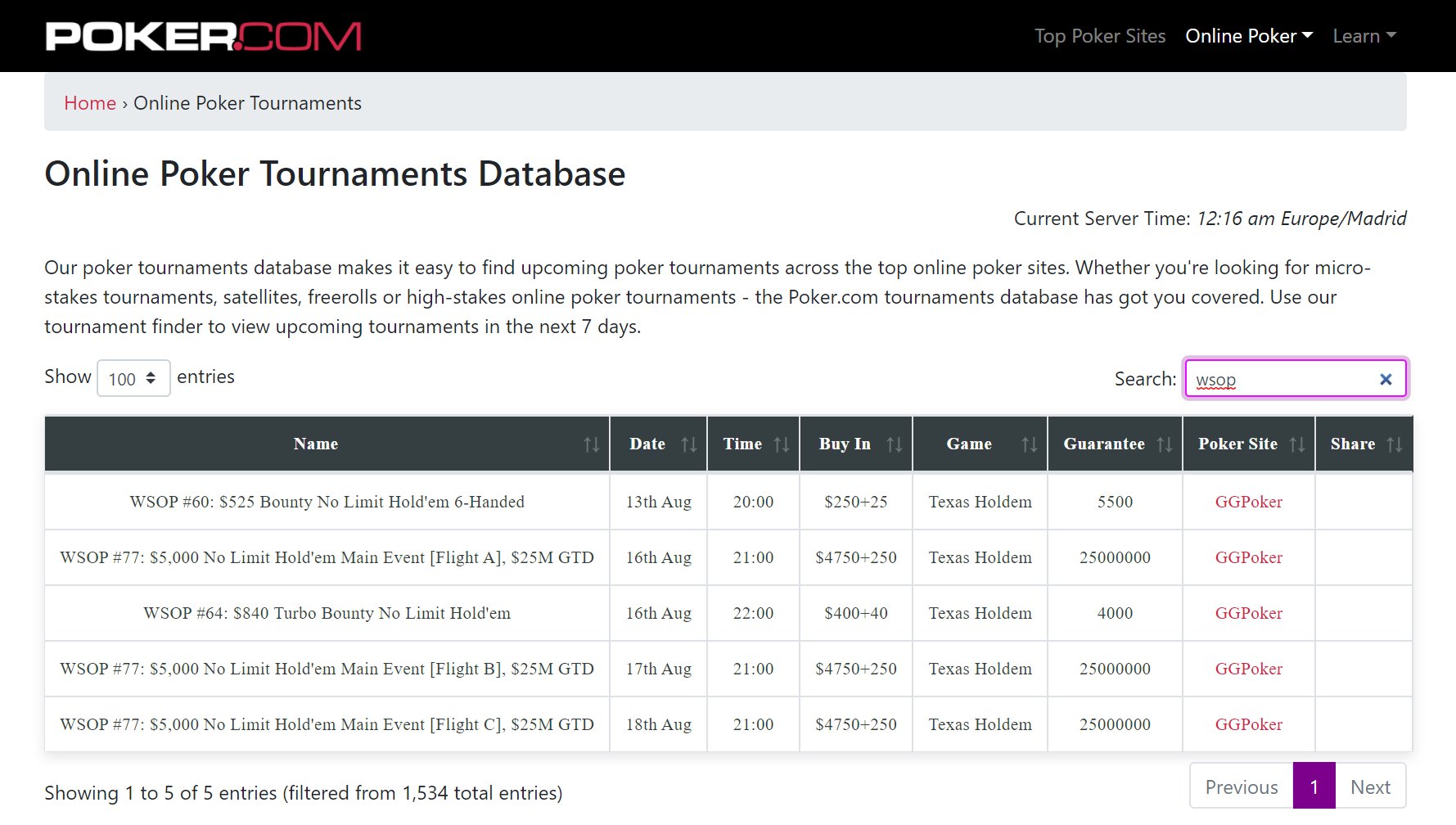
Task: Clear the search field with the X icon
Action: pos(1386,379)
